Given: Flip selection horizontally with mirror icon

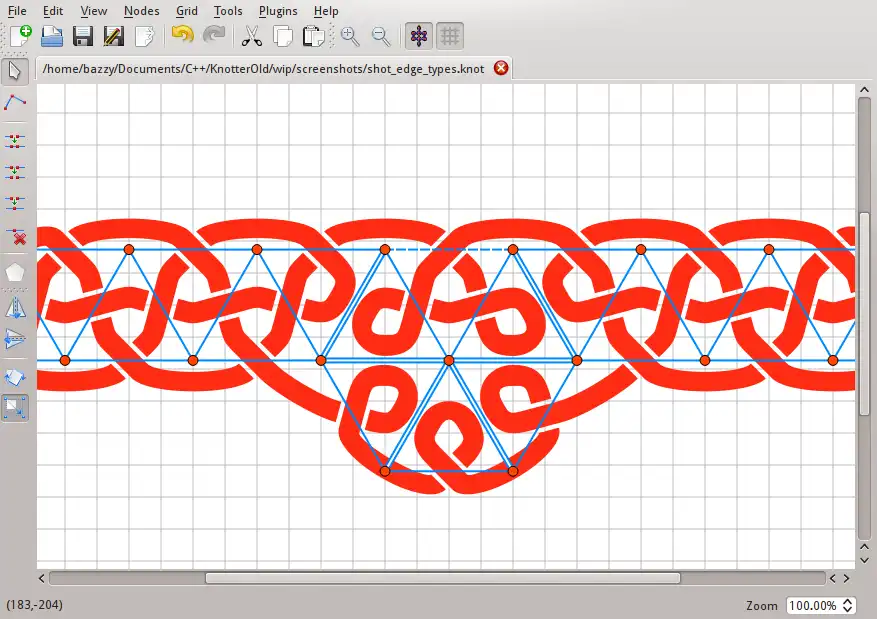Looking at the screenshot, I should click(x=15, y=308).
